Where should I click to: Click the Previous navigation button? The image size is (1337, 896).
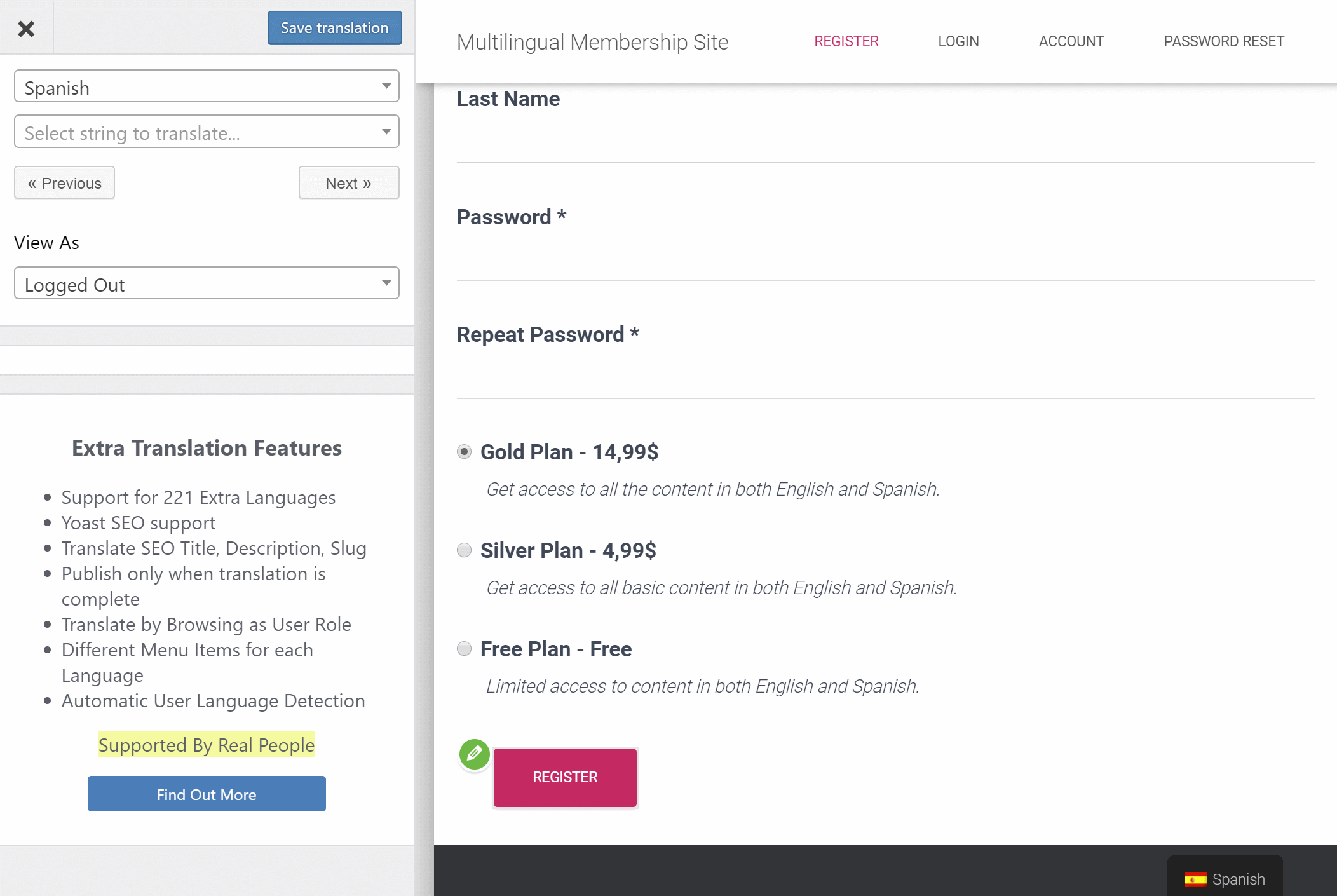coord(64,182)
